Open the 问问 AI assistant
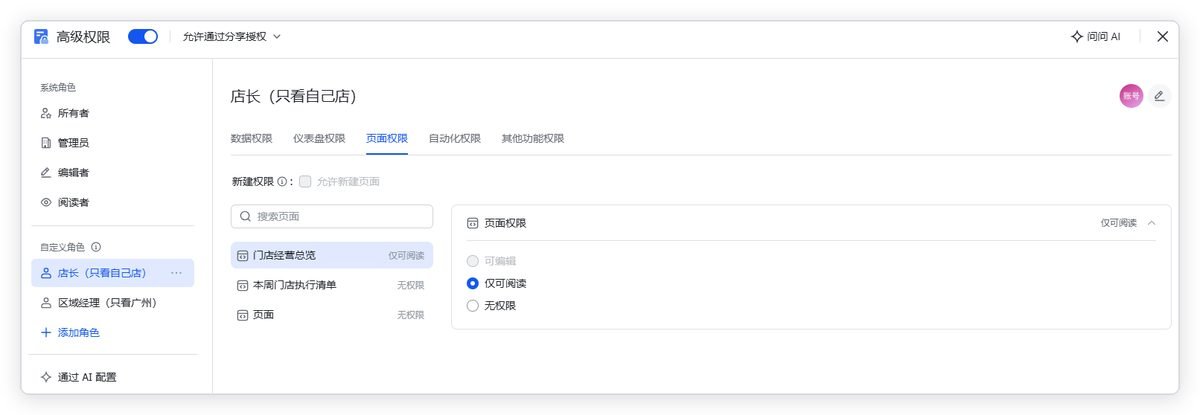This screenshot has width=1200, height=415. 1096,36
